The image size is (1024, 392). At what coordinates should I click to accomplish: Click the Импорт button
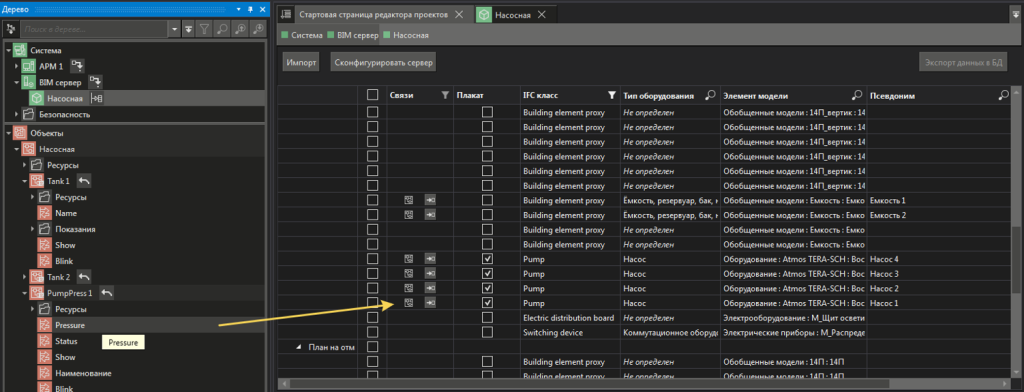(x=301, y=63)
